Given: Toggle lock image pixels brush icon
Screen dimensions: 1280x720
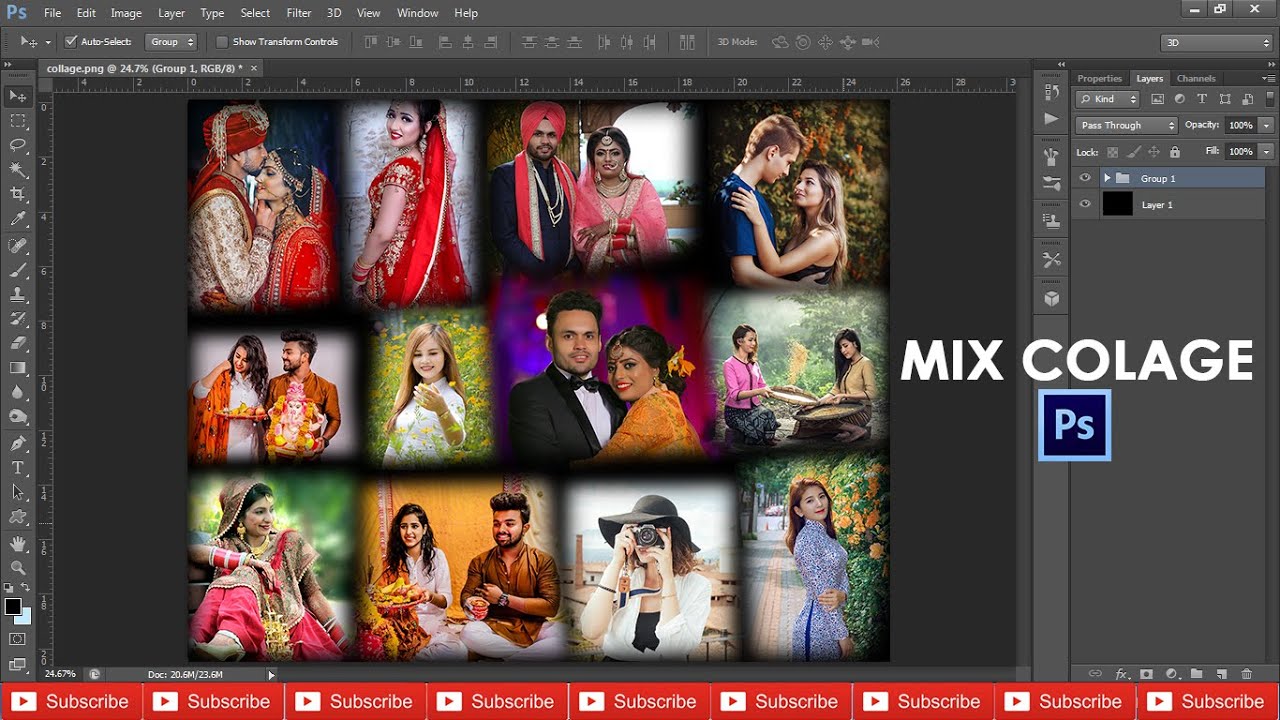Looking at the screenshot, I should click(1134, 152).
